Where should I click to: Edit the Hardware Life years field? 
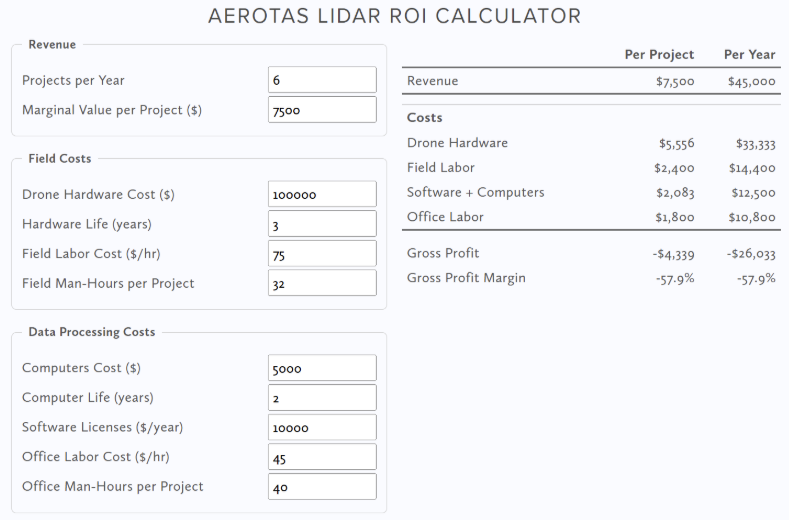point(322,224)
